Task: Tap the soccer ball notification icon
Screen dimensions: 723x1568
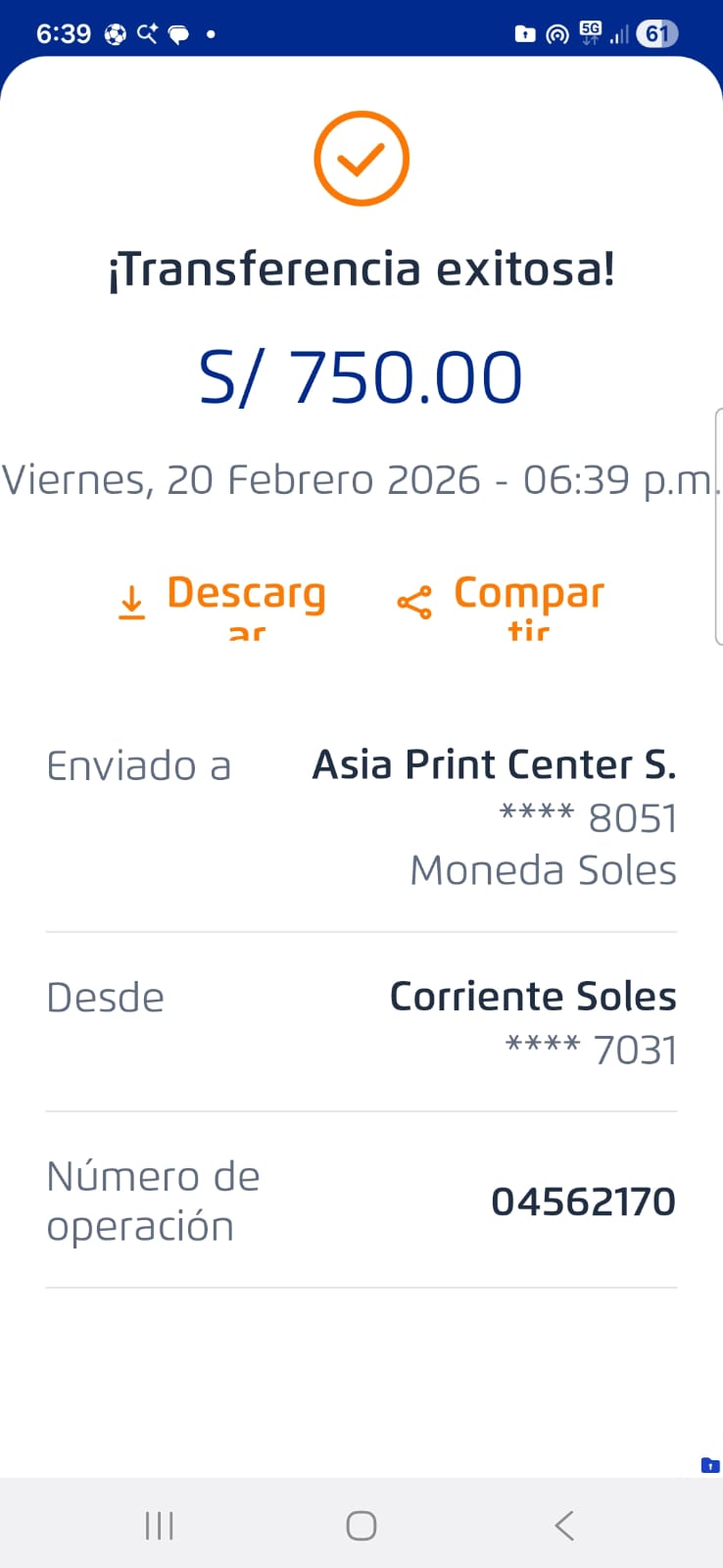Action: pyautogui.click(x=115, y=34)
